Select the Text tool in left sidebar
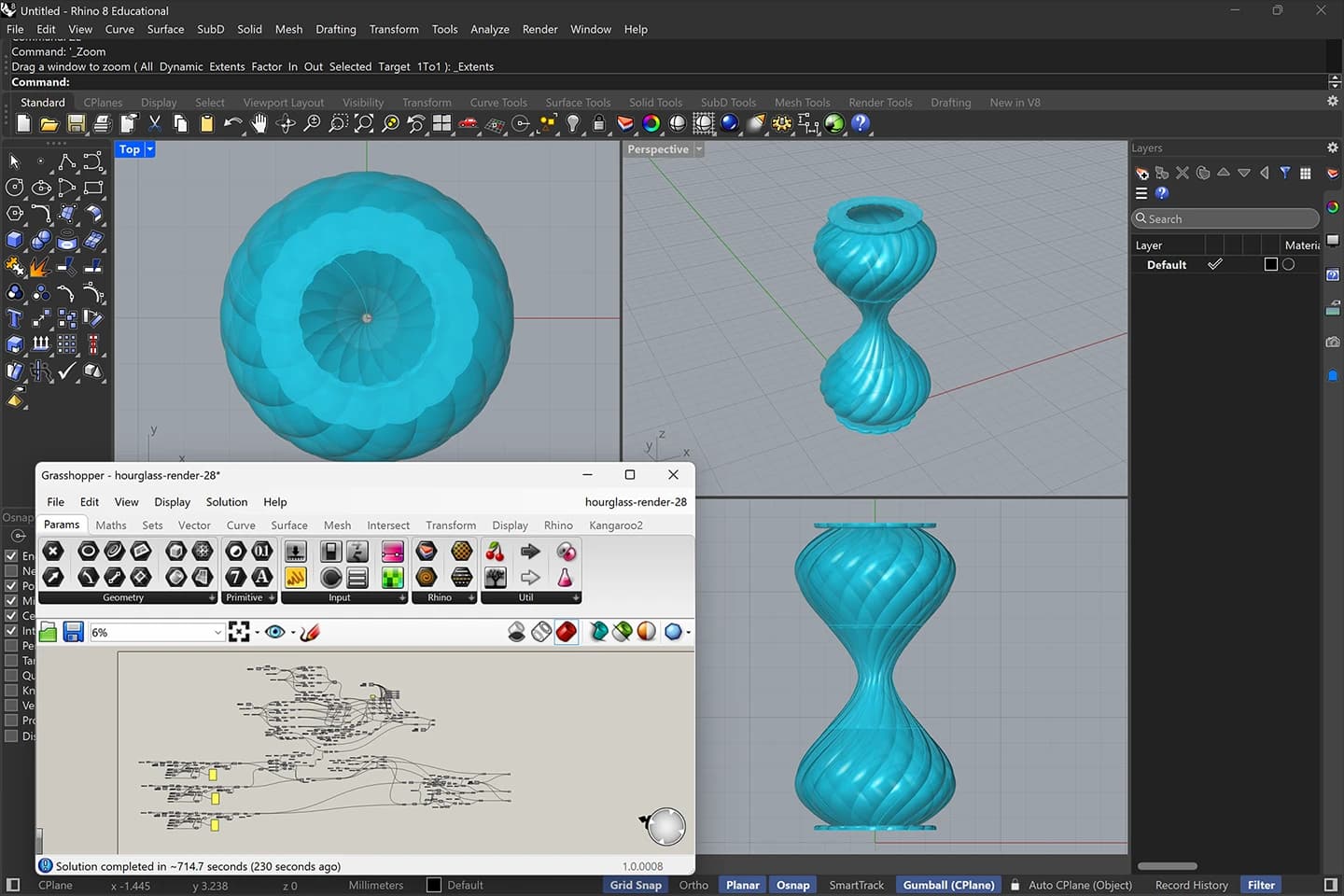The image size is (1344, 896). pos(15,319)
